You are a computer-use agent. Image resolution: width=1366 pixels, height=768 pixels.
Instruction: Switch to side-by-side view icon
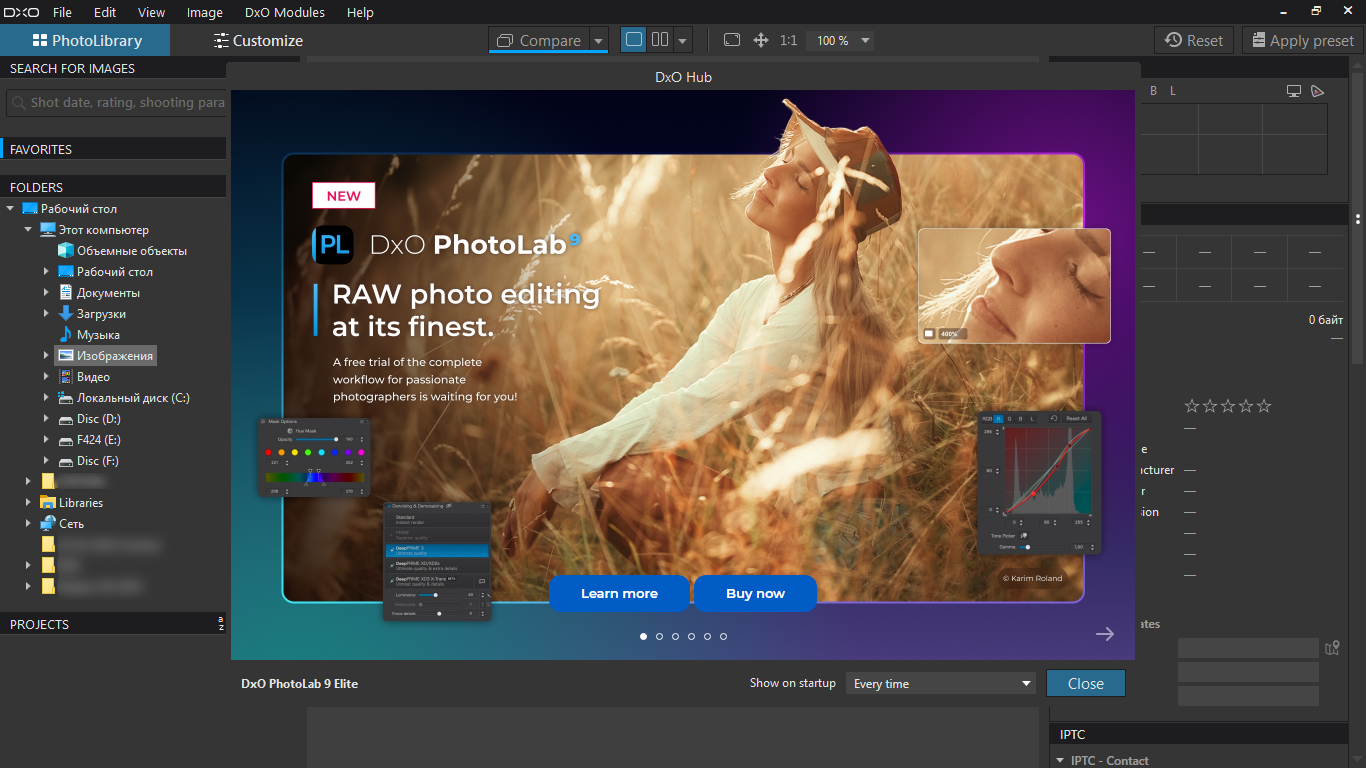pyautogui.click(x=660, y=40)
